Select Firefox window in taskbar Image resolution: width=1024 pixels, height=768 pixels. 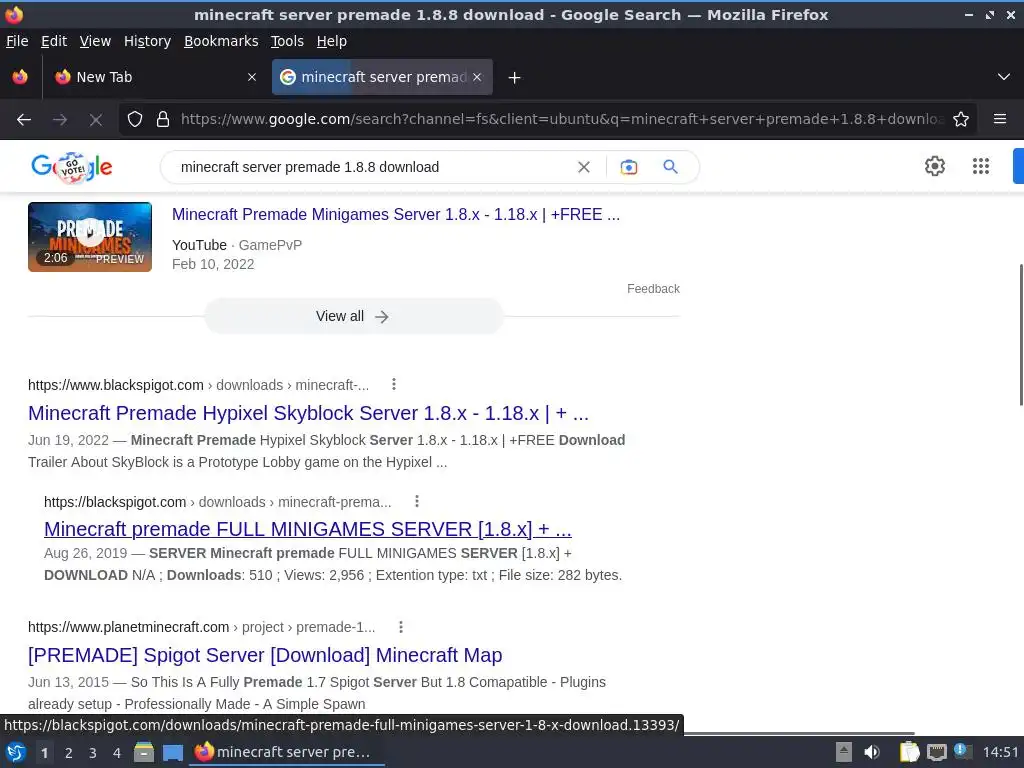287,752
